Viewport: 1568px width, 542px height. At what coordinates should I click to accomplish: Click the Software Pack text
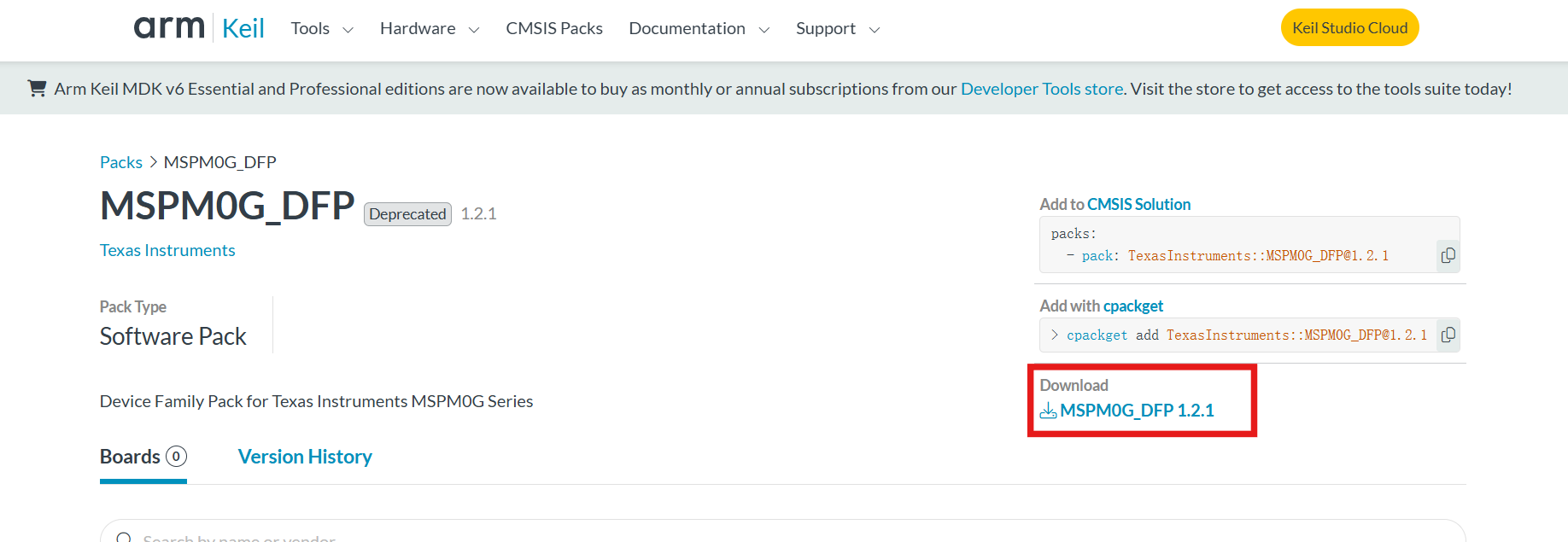point(173,336)
